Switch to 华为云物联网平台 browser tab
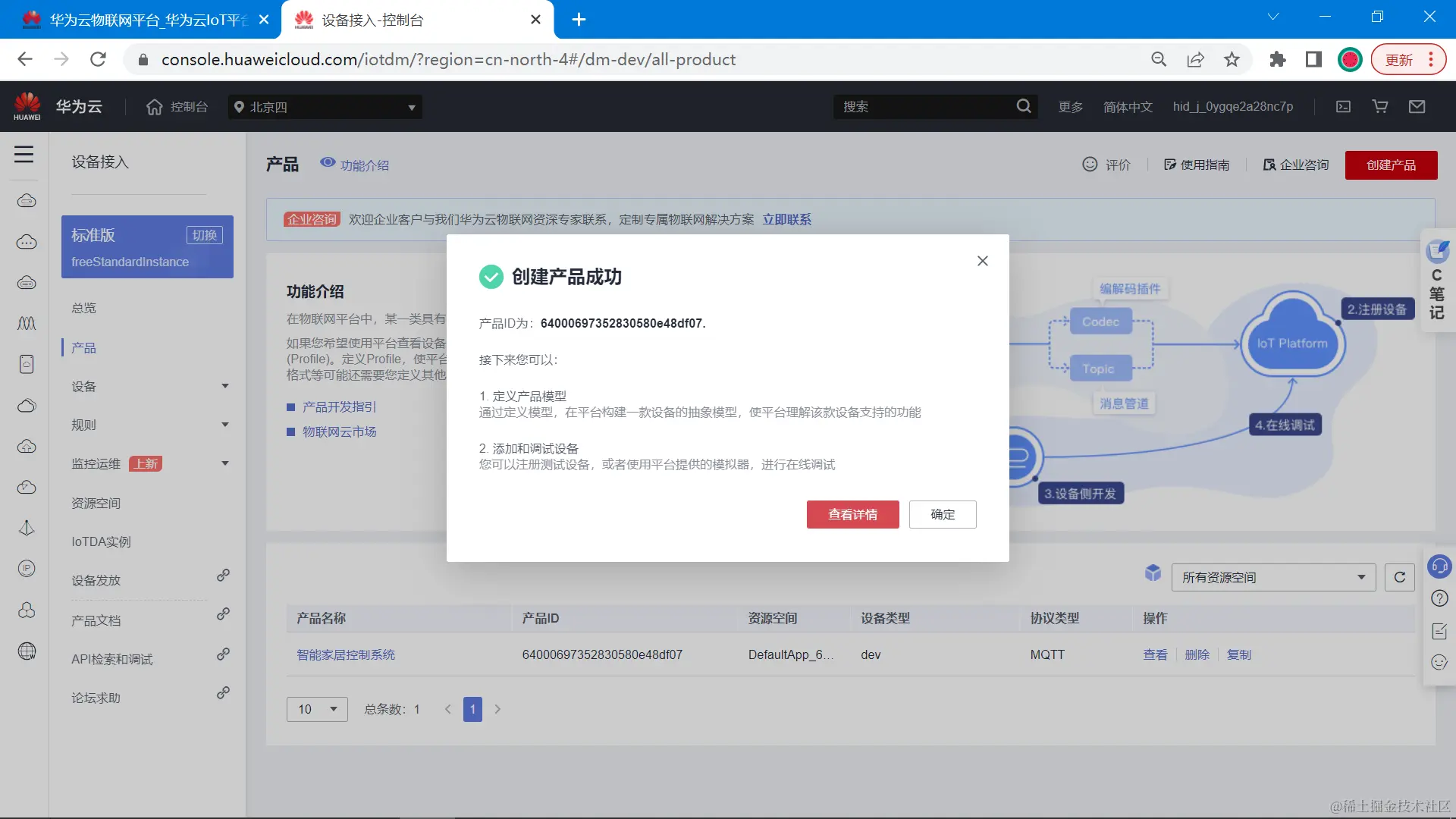The width and height of the screenshot is (1456, 819). click(141, 20)
